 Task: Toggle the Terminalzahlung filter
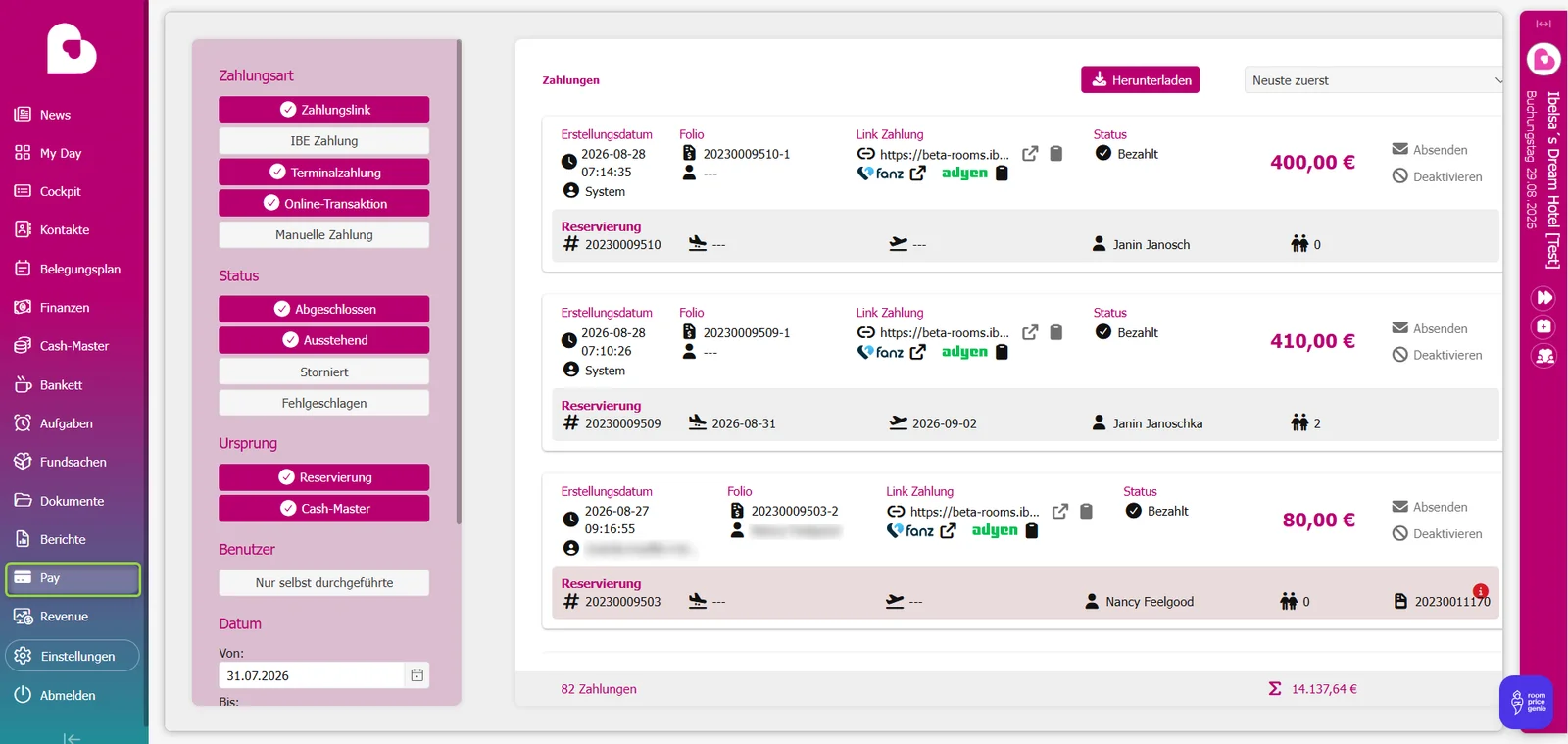324,173
